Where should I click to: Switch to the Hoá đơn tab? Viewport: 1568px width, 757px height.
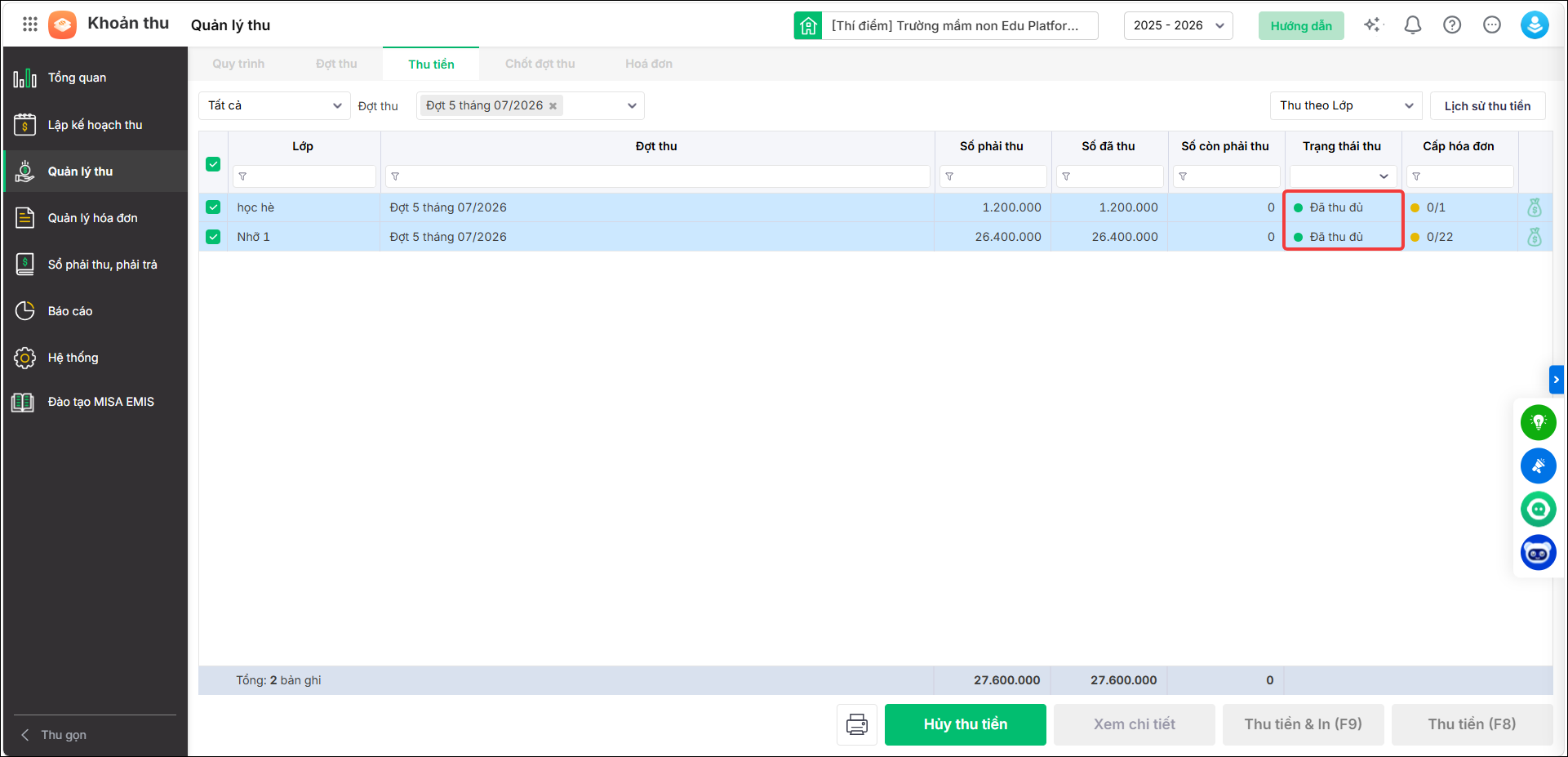649,64
